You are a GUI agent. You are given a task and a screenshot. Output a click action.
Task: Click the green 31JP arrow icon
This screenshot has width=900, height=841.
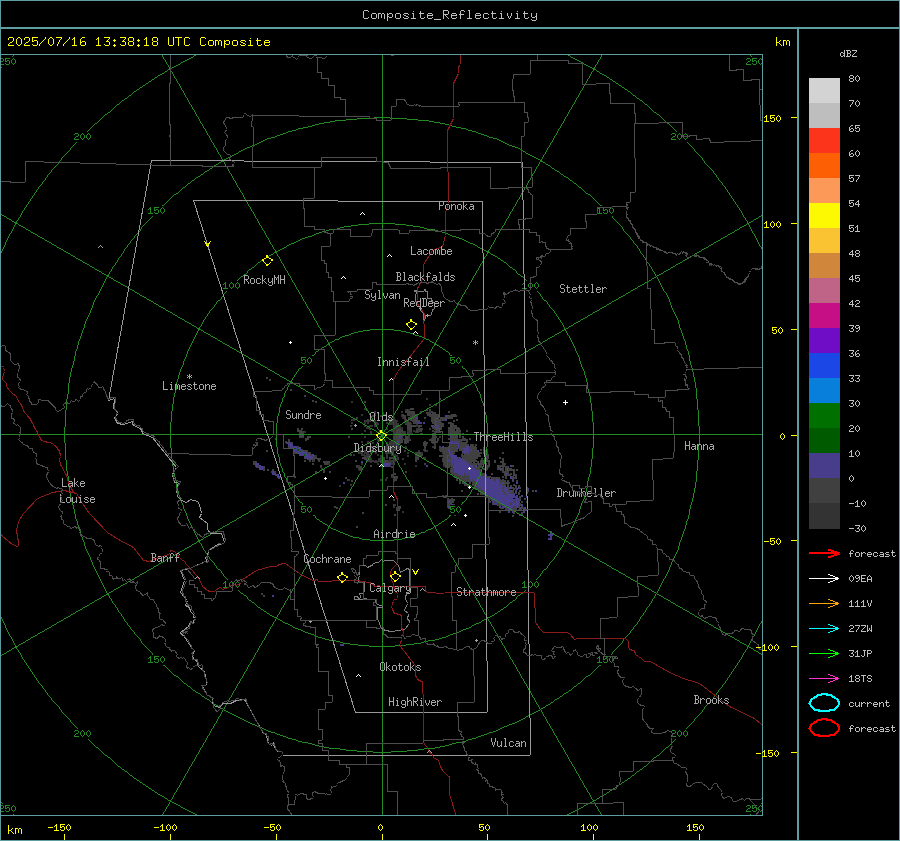point(824,653)
